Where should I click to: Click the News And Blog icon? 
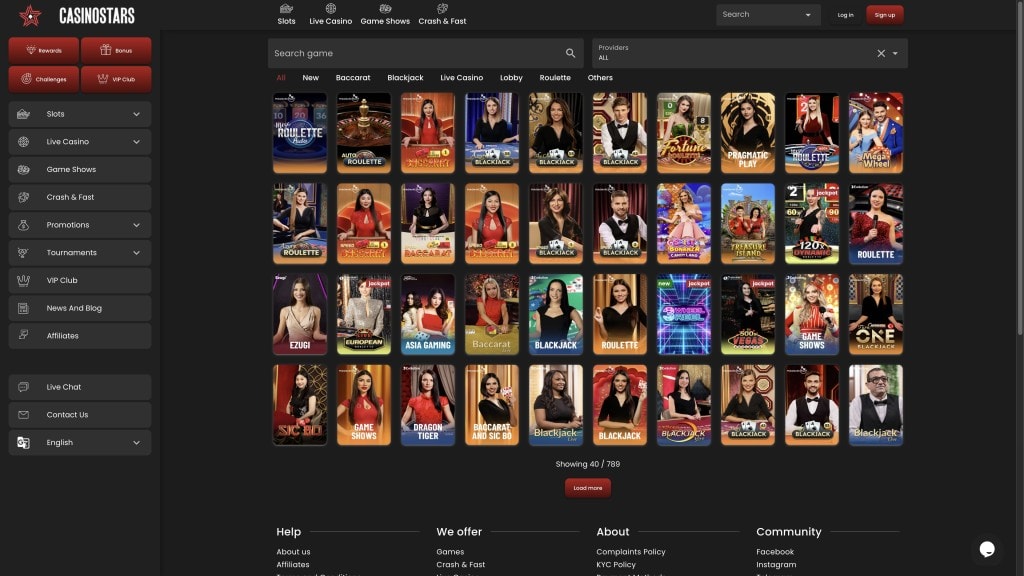coord(24,308)
